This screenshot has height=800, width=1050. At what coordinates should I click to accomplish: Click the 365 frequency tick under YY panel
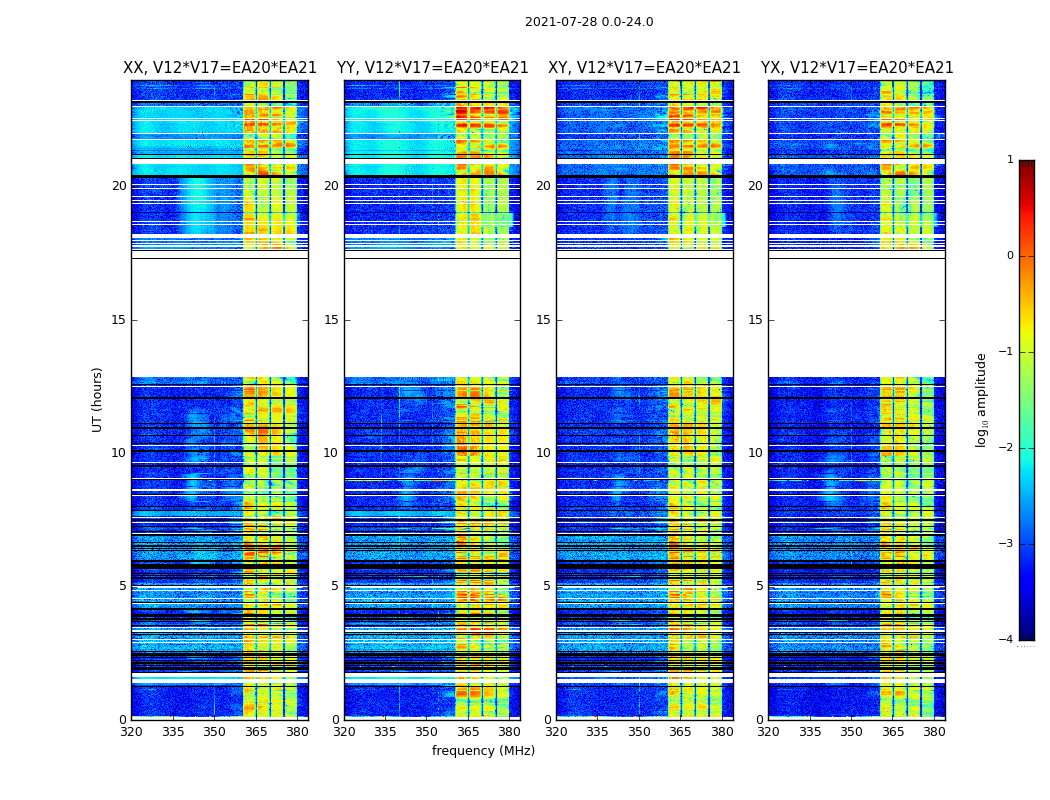click(467, 732)
